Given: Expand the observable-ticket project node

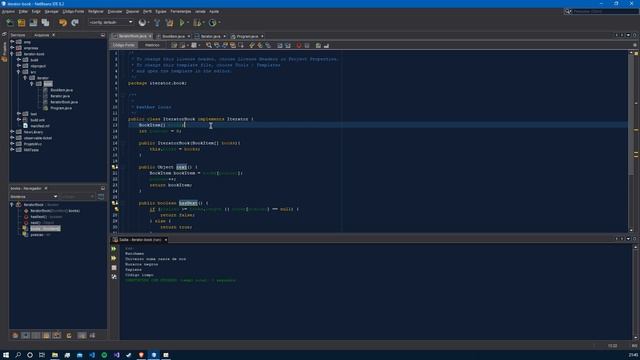Looking at the screenshot, I should point(12,138).
